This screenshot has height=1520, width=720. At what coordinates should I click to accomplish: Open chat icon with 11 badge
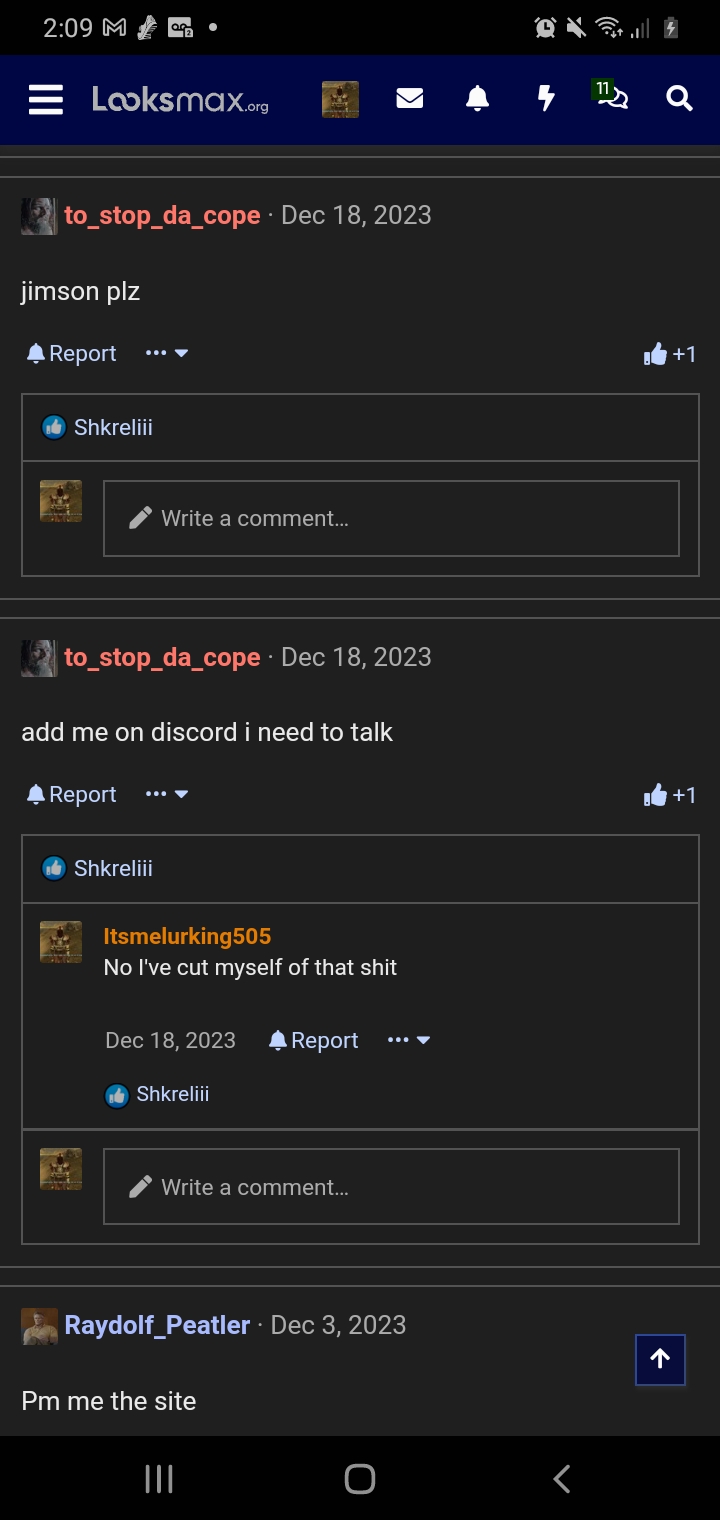coord(610,95)
